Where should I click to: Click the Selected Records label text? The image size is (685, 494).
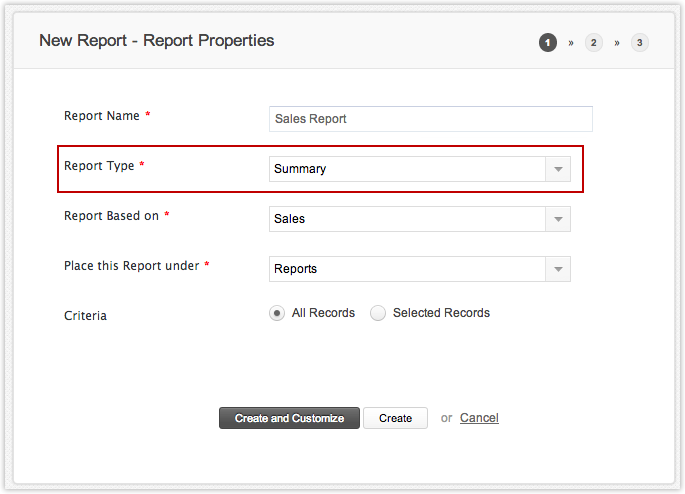coord(441,313)
